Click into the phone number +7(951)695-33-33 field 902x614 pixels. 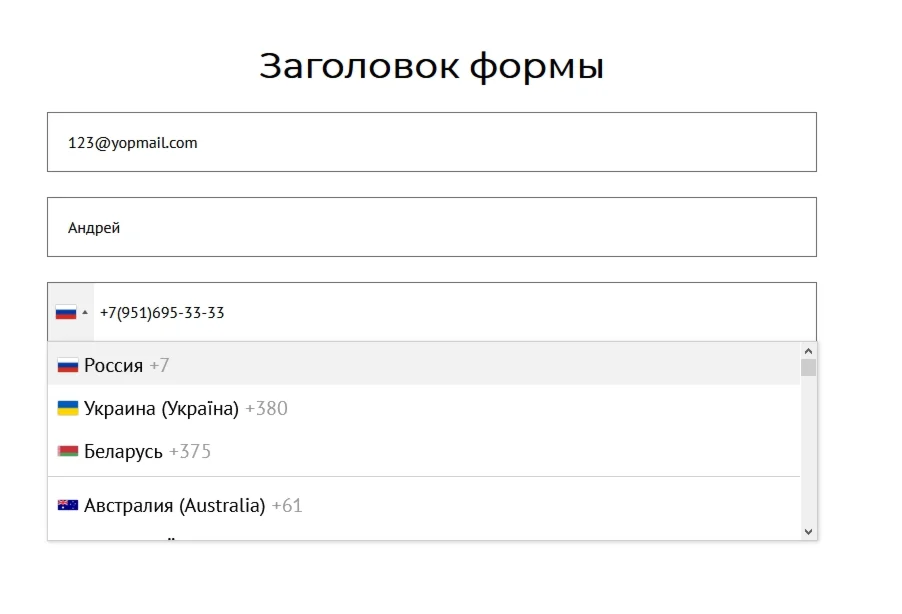[x=450, y=313]
